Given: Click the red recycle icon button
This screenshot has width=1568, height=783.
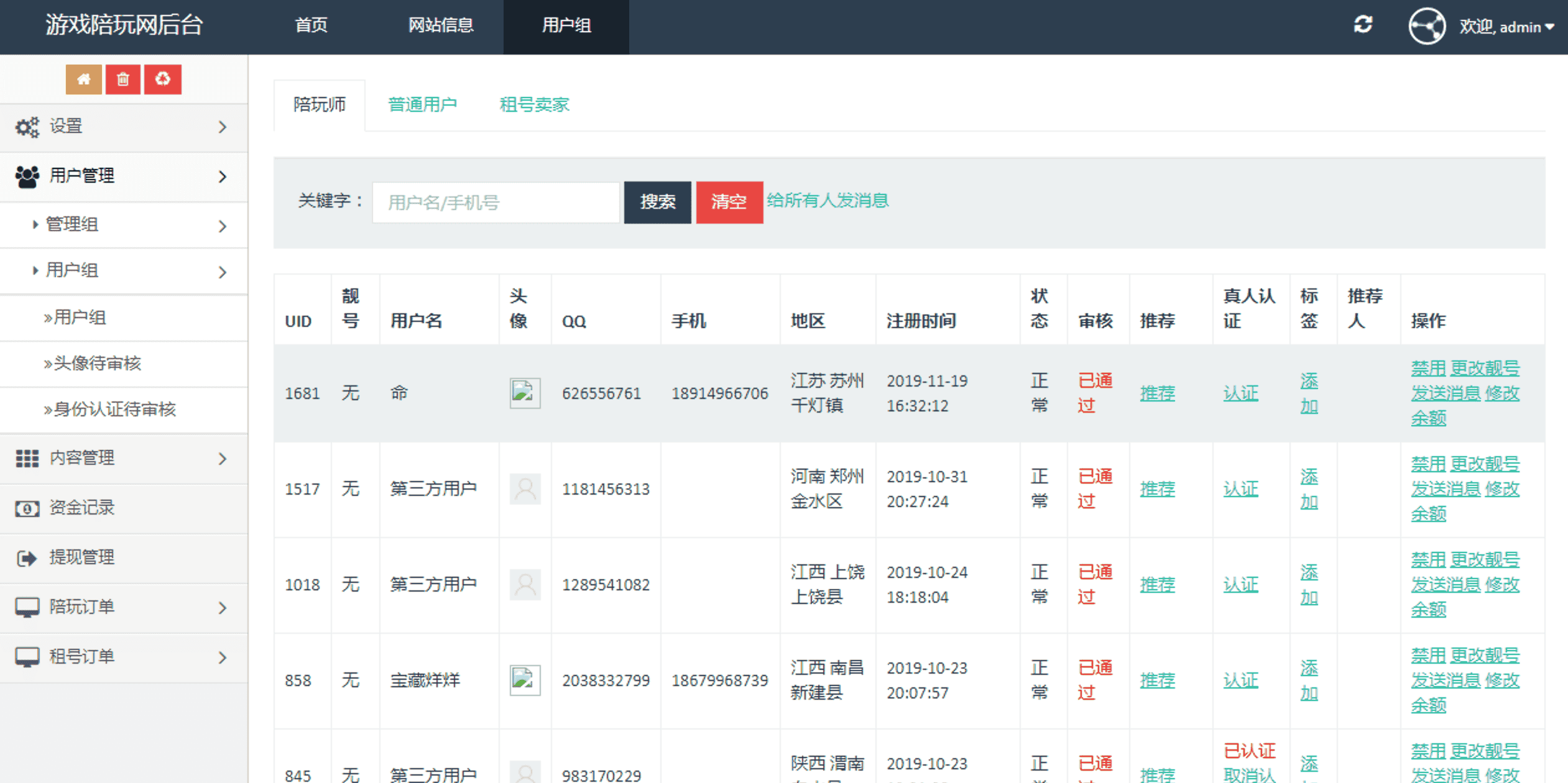Looking at the screenshot, I should [162, 79].
